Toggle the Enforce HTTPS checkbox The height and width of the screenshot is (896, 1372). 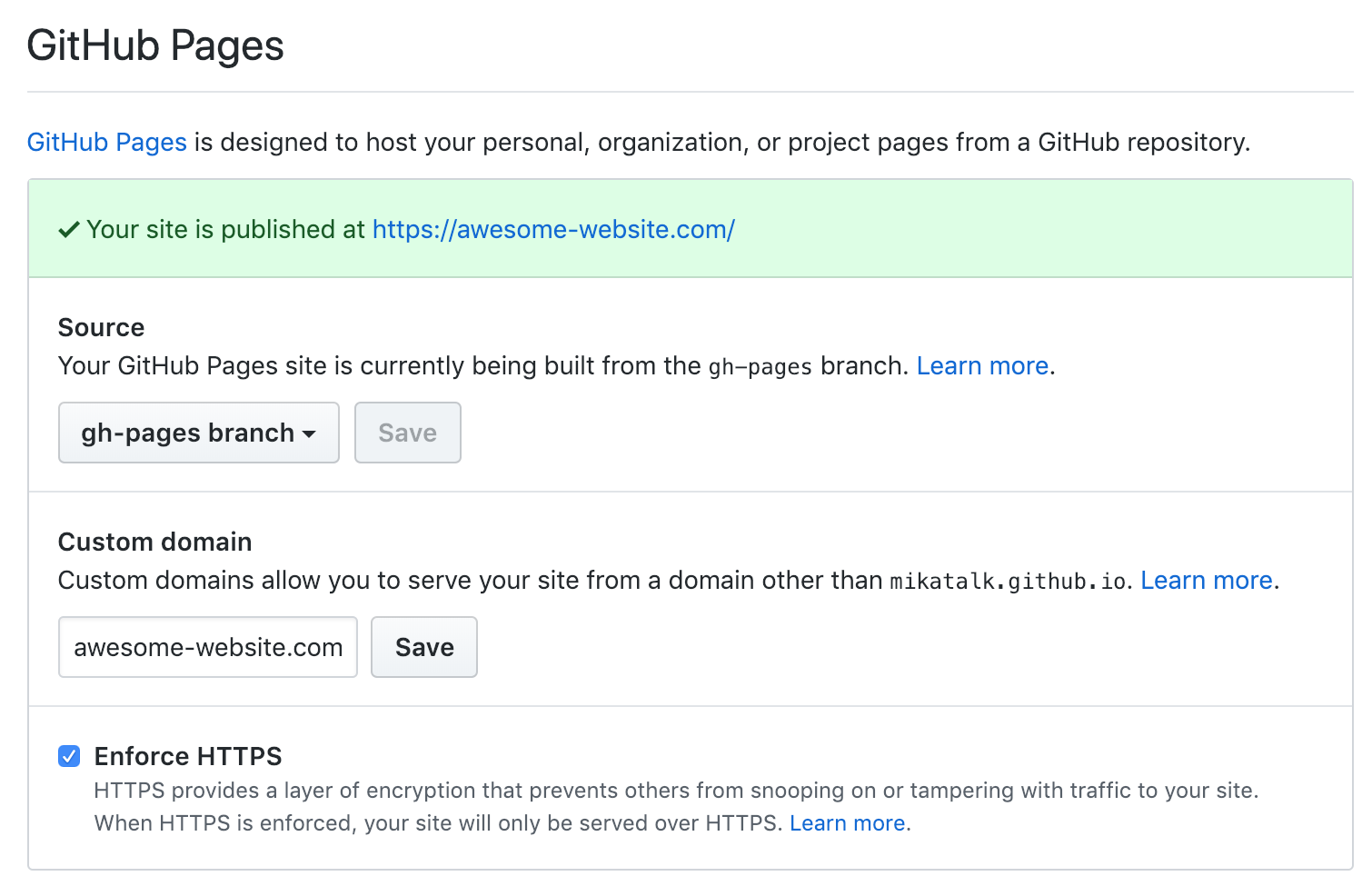69,756
